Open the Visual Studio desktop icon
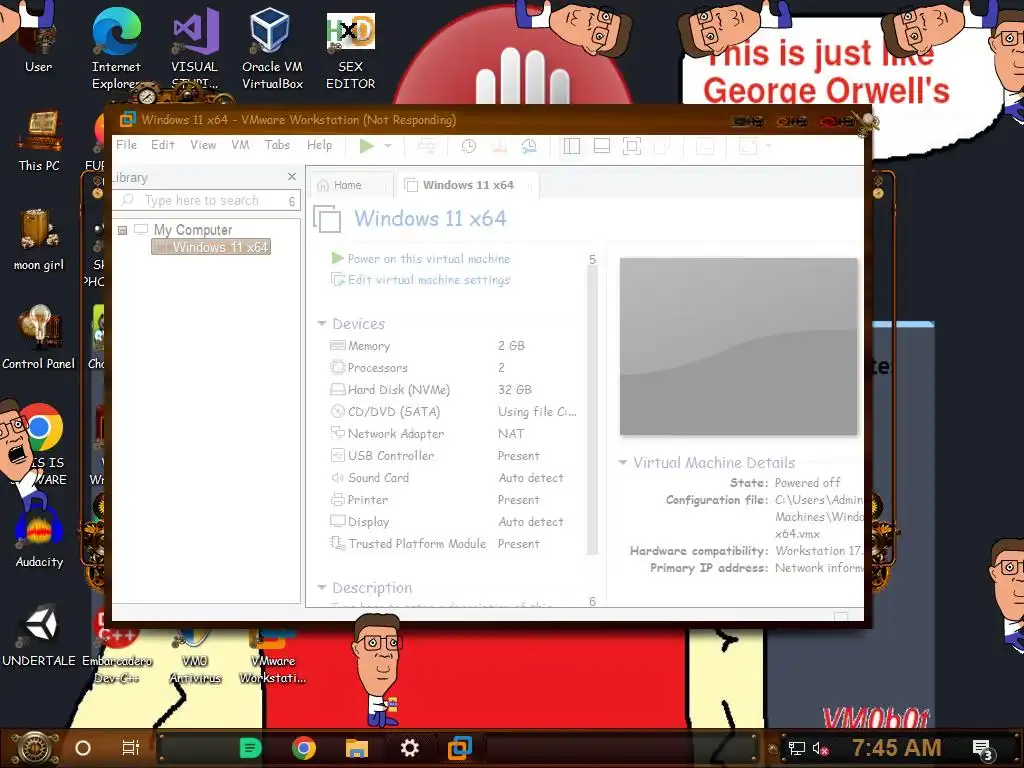1024x768 pixels. click(x=195, y=49)
